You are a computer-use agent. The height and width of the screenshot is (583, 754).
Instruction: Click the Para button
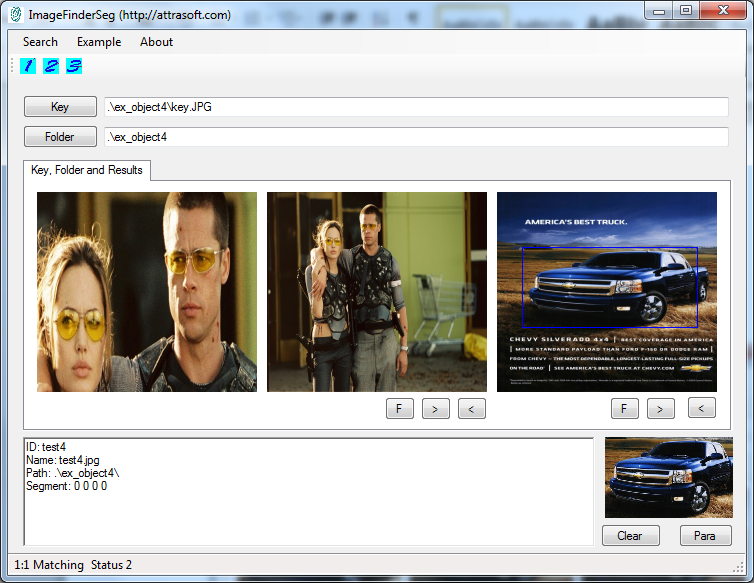coord(705,536)
